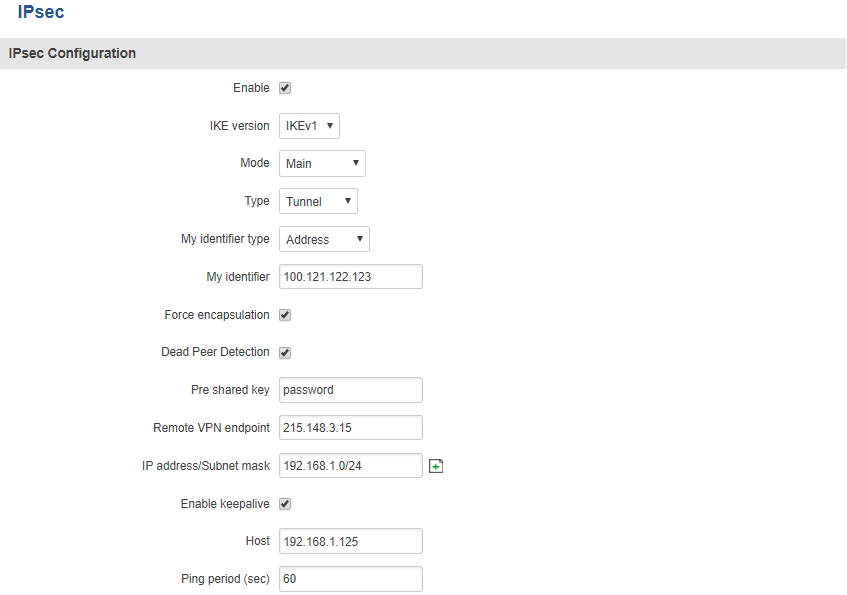The image size is (847, 595).
Task: Select the IP address/Subnet mask input field
Action: tap(350, 466)
